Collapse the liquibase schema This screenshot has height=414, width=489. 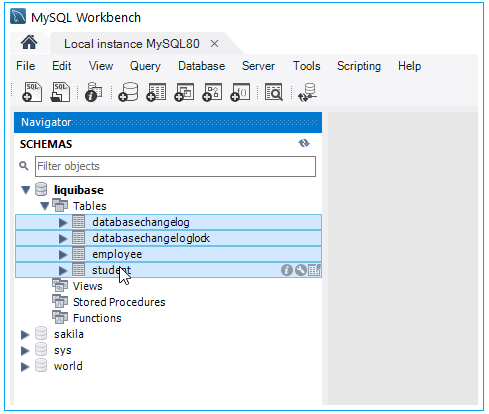(26, 190)
